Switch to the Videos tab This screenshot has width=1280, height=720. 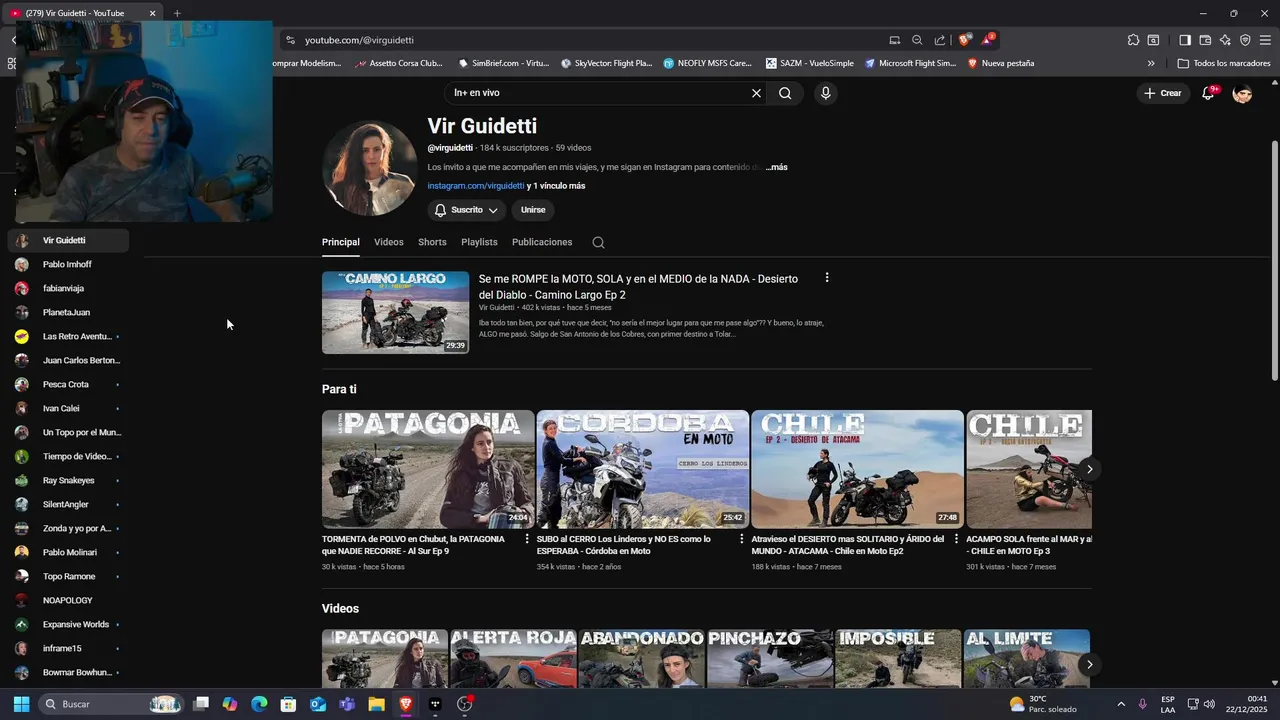coord(389,242)
